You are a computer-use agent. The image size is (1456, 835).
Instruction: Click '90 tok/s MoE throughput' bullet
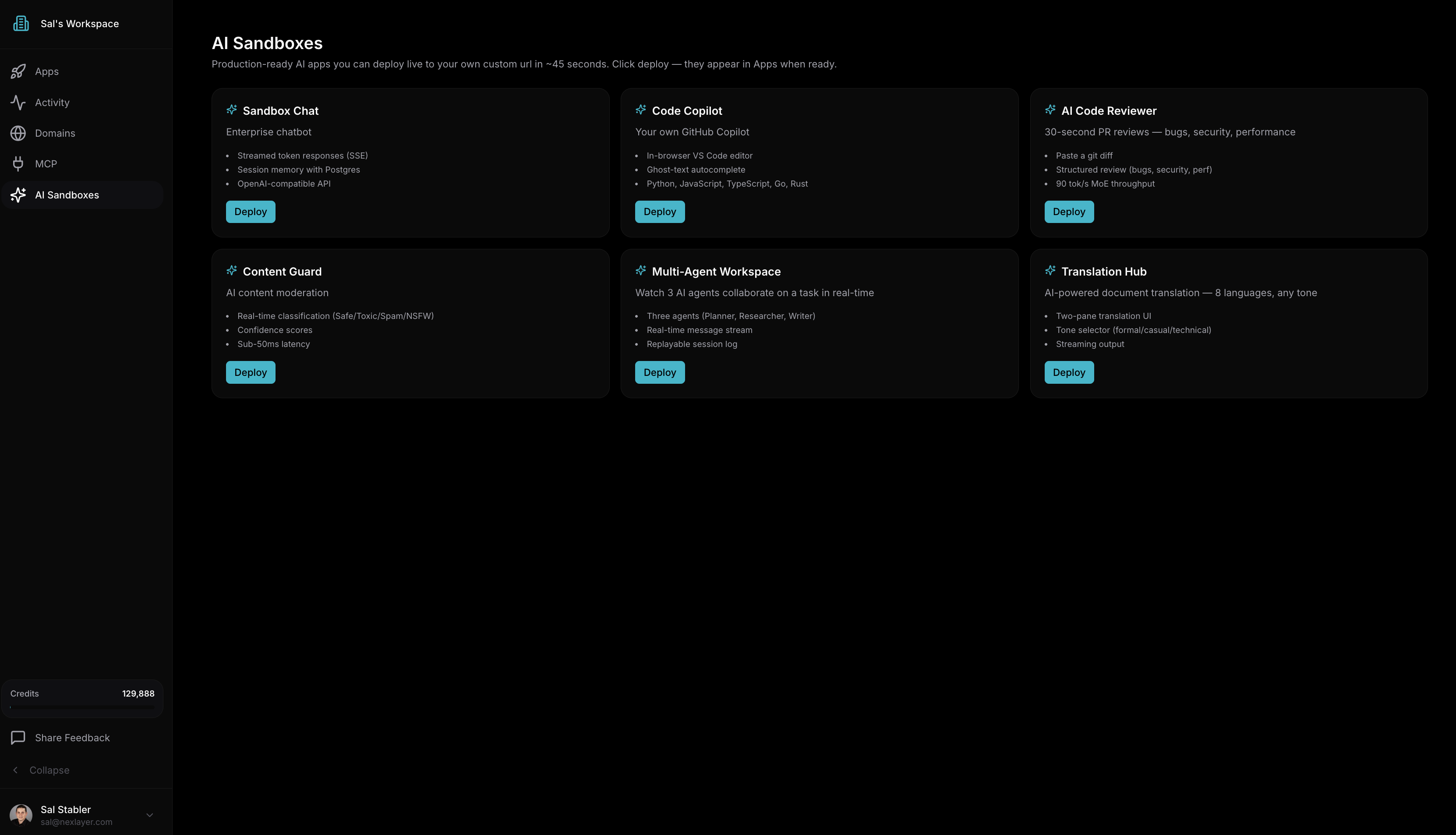coord(1105,184)
